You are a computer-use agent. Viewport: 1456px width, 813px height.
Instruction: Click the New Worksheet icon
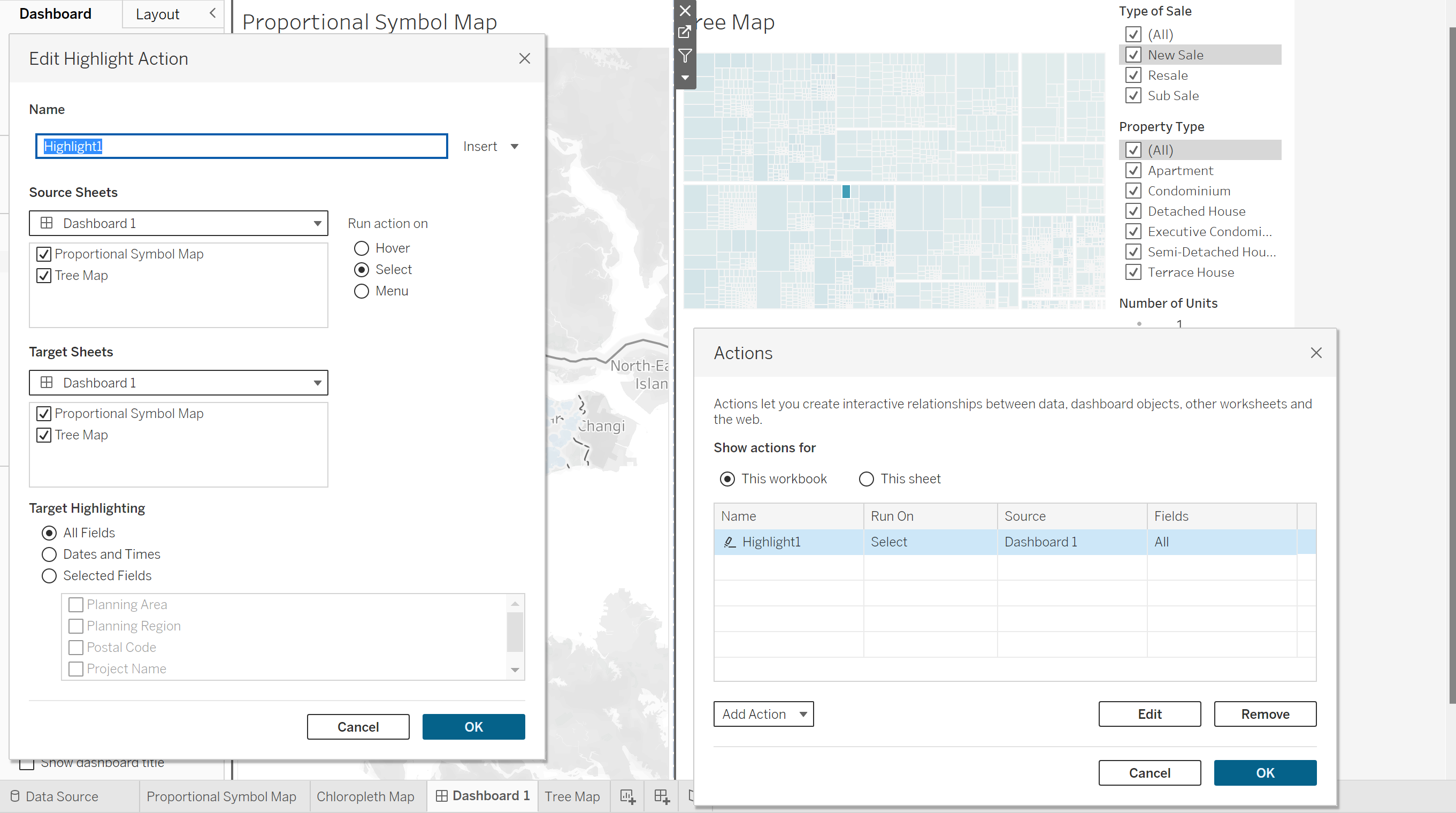point(627,796)
